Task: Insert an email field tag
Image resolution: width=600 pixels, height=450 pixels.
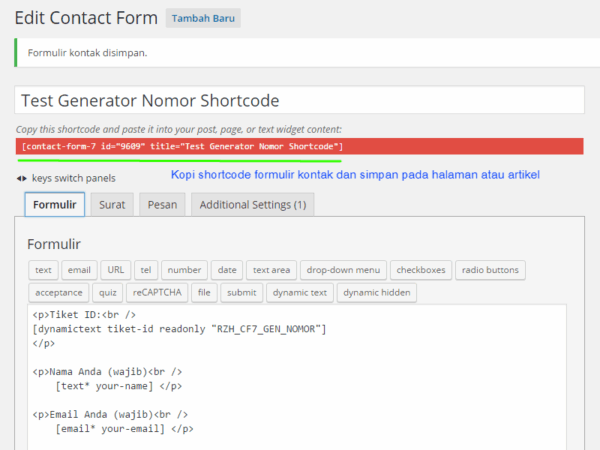Action: coord(79,270)
